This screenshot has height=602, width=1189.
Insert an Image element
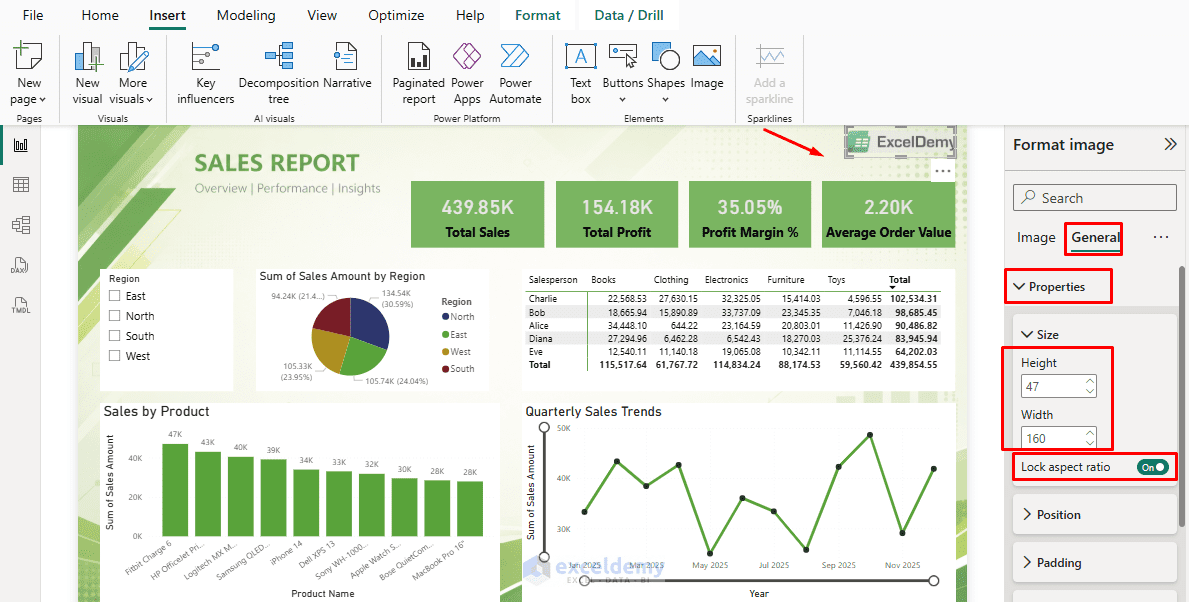[x=707, y=66]
